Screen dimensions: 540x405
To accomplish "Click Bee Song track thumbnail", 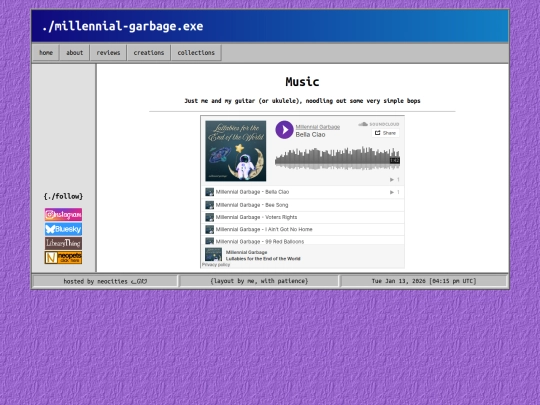I will pos(209,205).
